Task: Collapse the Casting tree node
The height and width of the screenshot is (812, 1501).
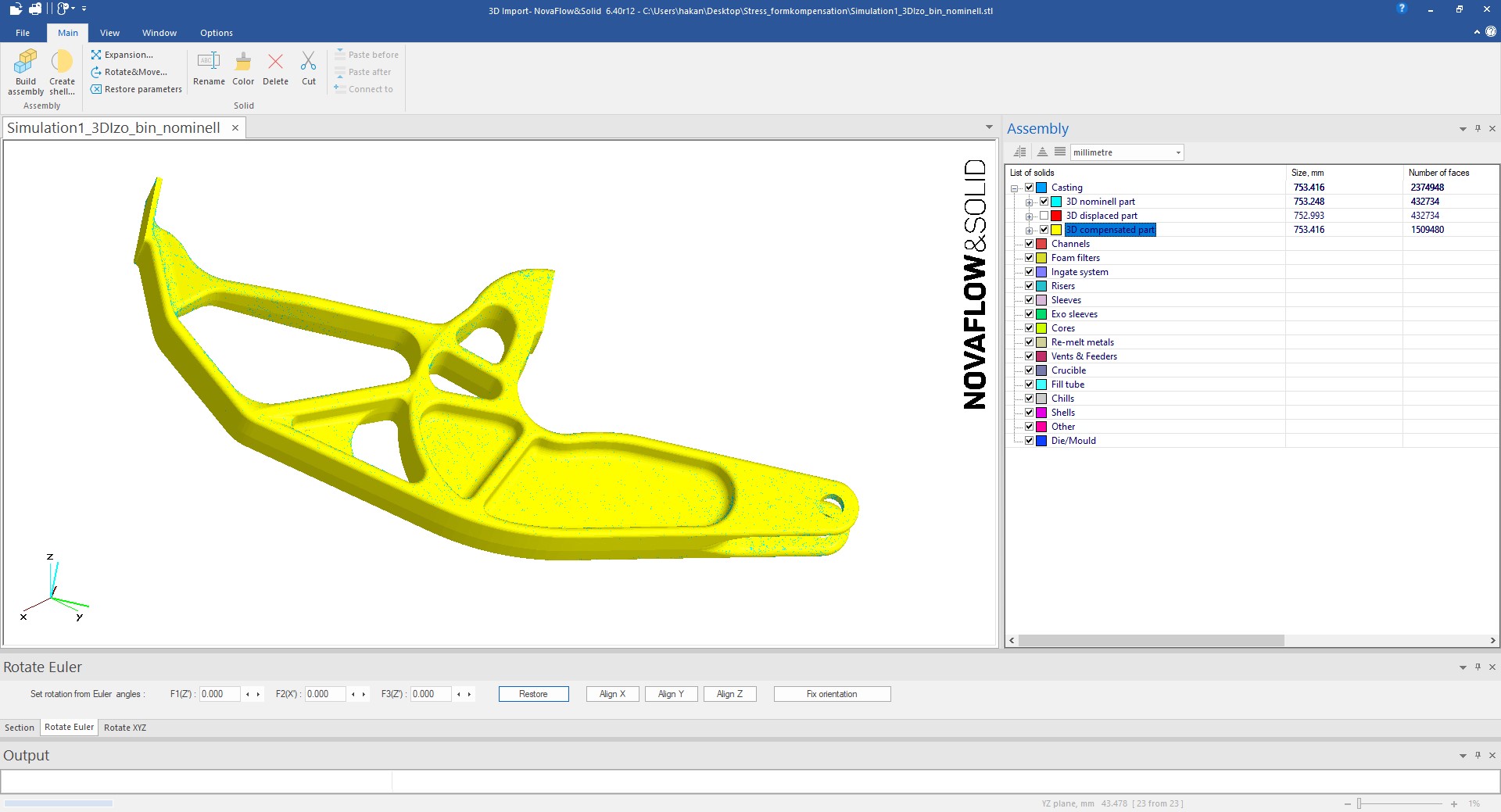Action: click(1015, 188)
